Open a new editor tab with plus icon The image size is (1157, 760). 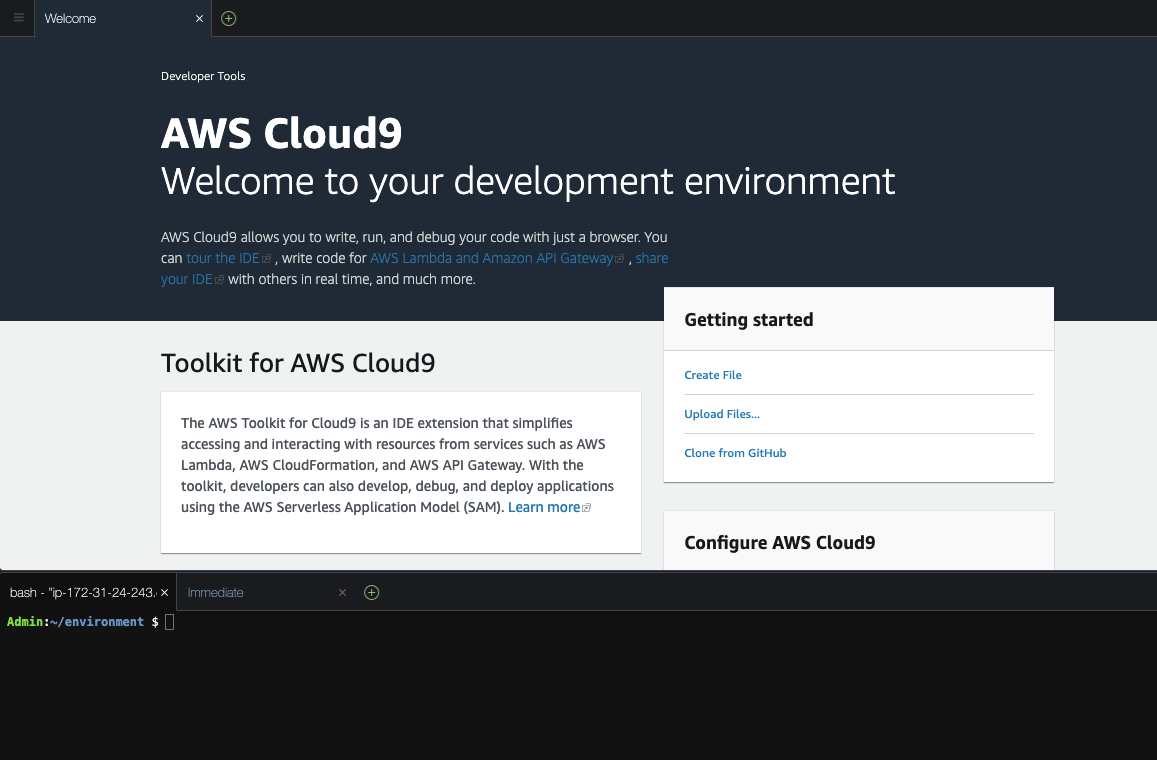click(228, 18)
